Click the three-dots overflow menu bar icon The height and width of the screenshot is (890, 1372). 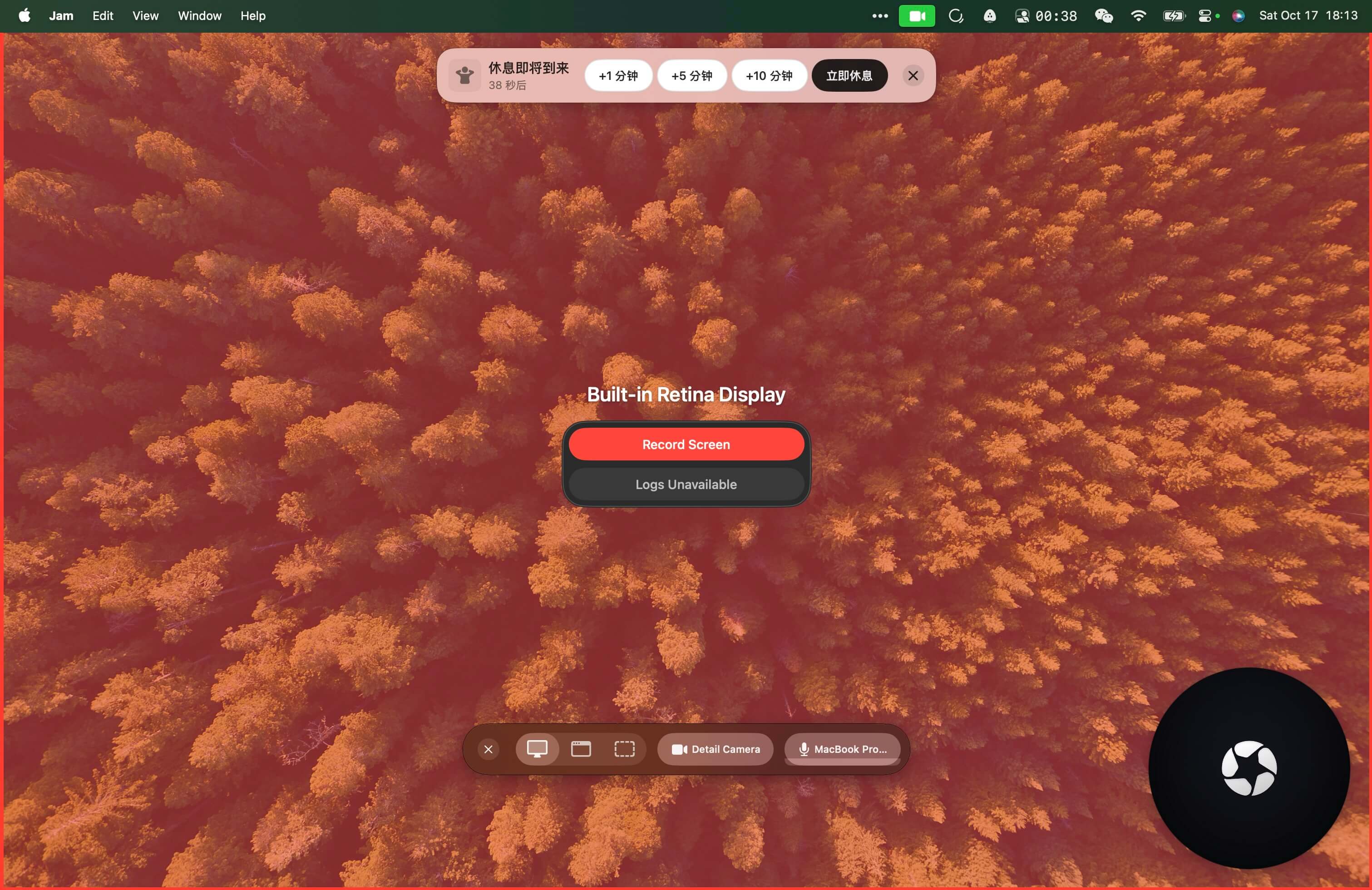[x=880, y=16]
